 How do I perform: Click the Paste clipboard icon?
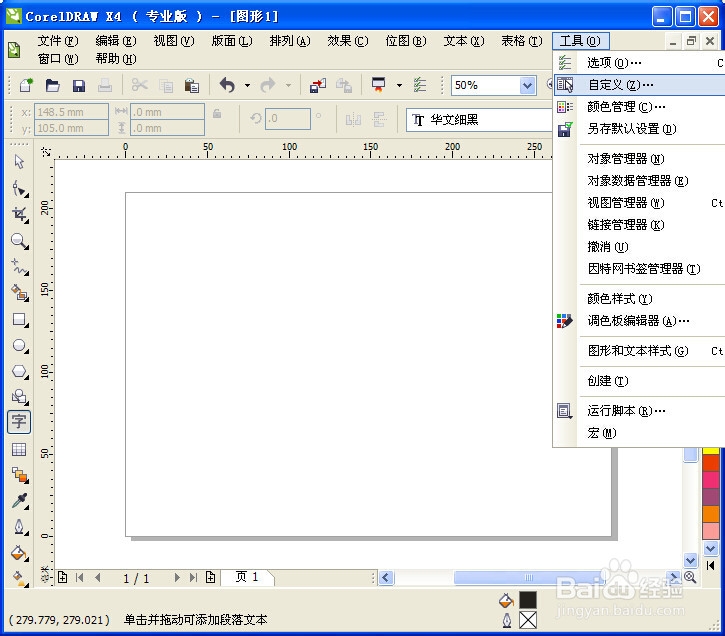pyautogui.click(x=191, y=86)
